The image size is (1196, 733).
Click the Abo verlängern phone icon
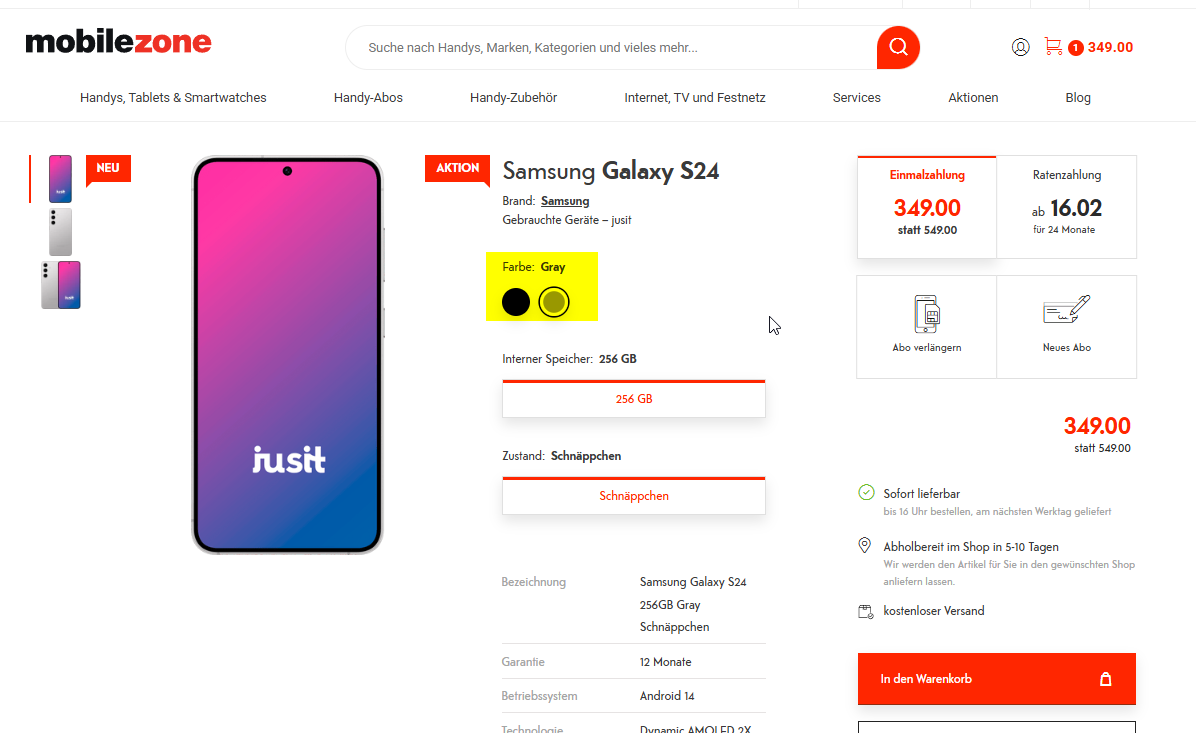pos(926,314)
